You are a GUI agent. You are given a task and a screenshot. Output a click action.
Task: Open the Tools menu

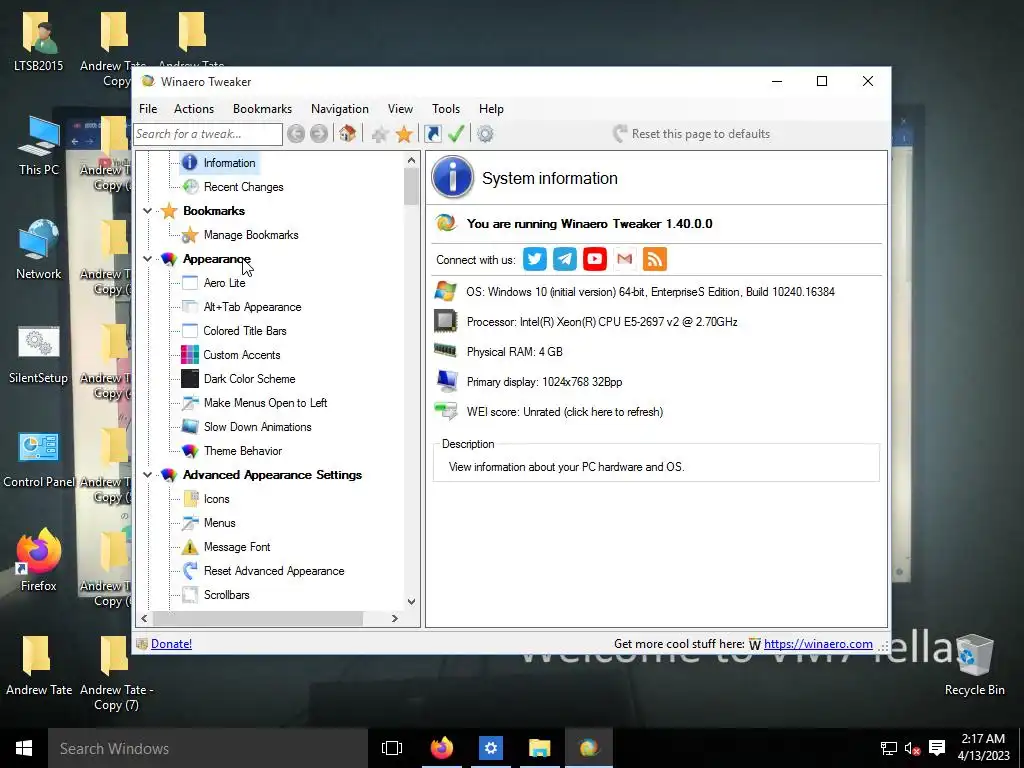pyautogui.click(x=446, y=109)
